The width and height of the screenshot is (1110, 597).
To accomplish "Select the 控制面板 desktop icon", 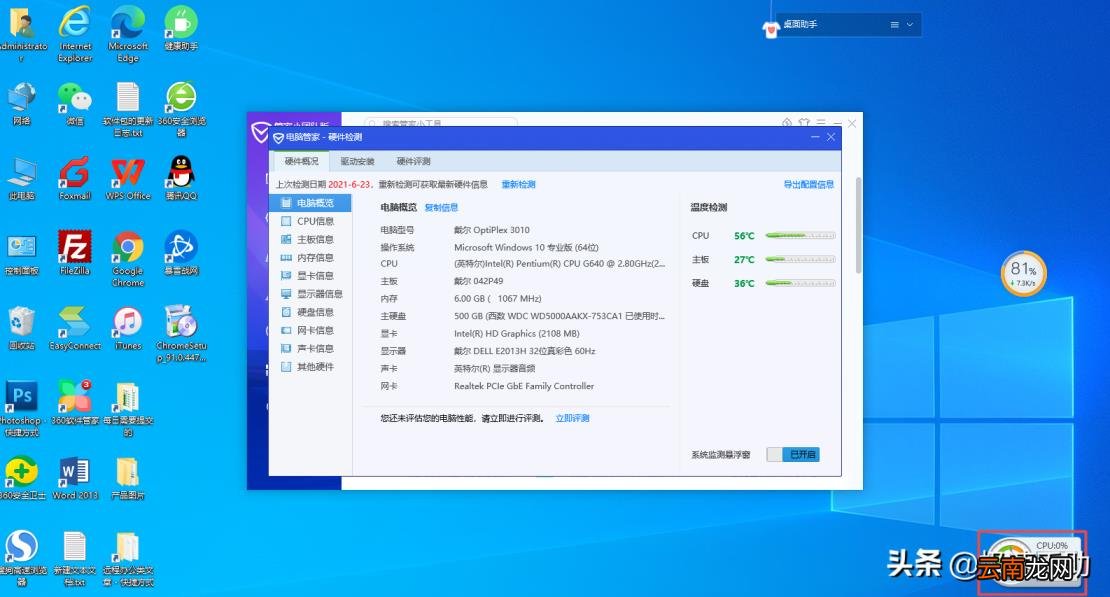I will click(22, 253).
